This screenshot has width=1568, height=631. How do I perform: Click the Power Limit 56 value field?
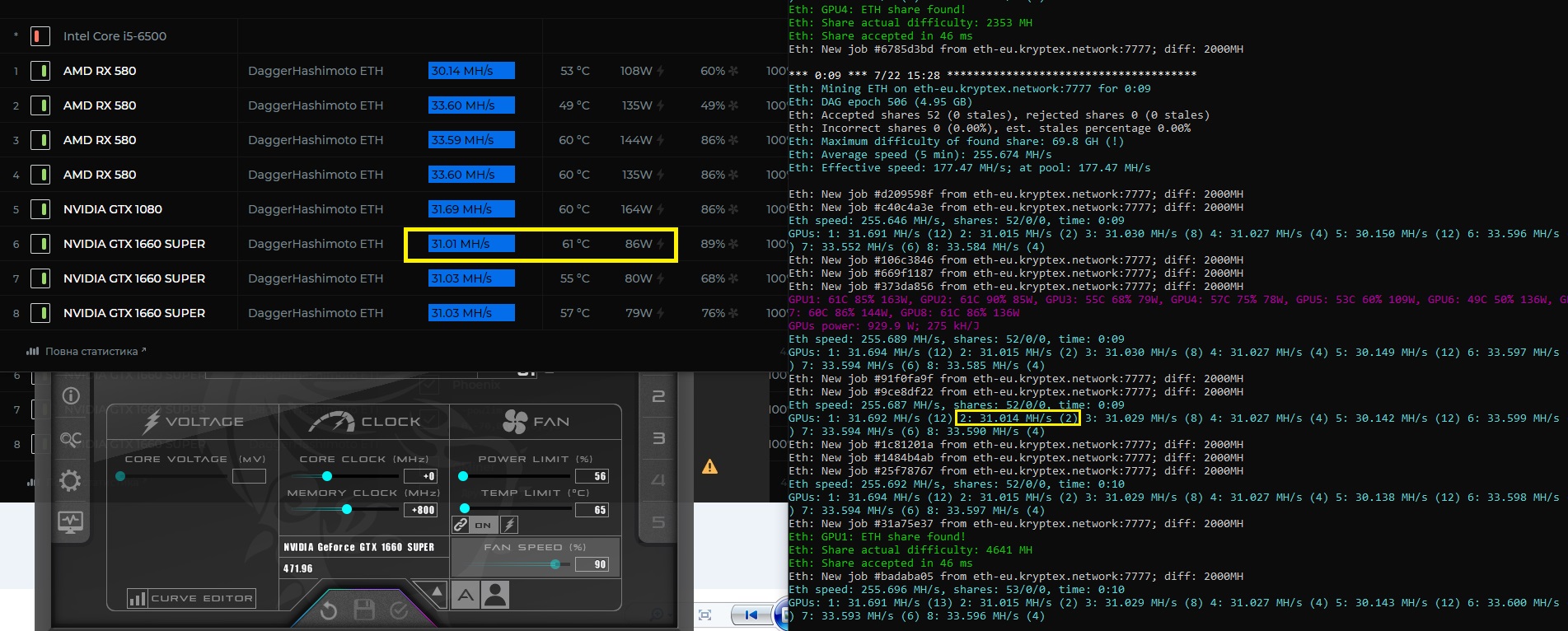click(x=592, y=476)
